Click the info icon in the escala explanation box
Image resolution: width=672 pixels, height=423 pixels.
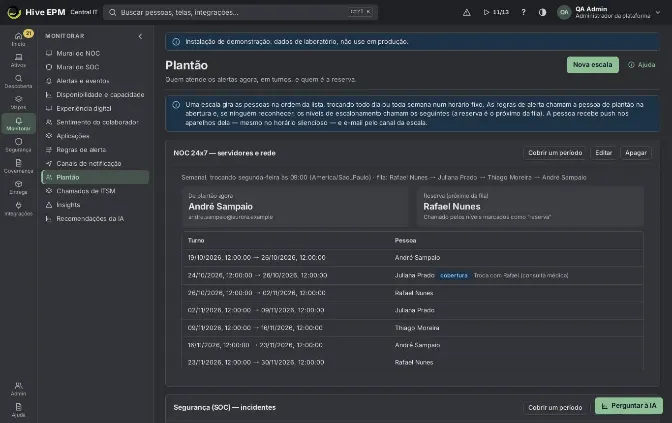176,105
